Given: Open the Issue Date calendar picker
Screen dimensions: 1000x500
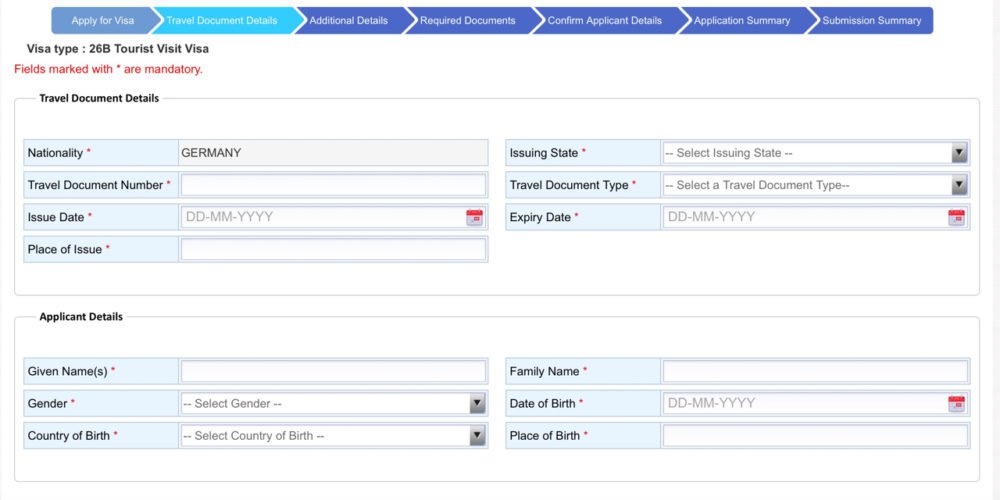Looking at the screenshot, I should (474, 217).
